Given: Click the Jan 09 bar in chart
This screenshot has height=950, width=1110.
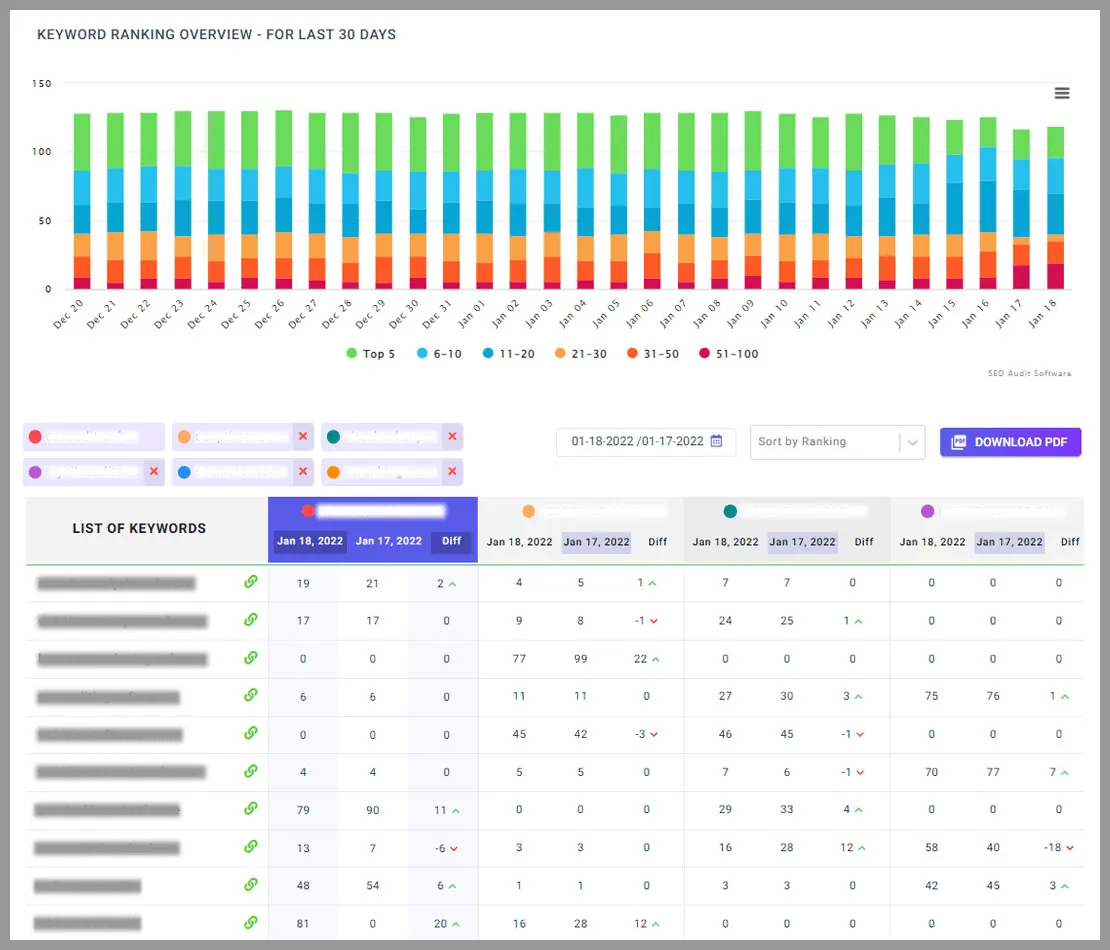Looking at the screenshot, I should [753, 200].
